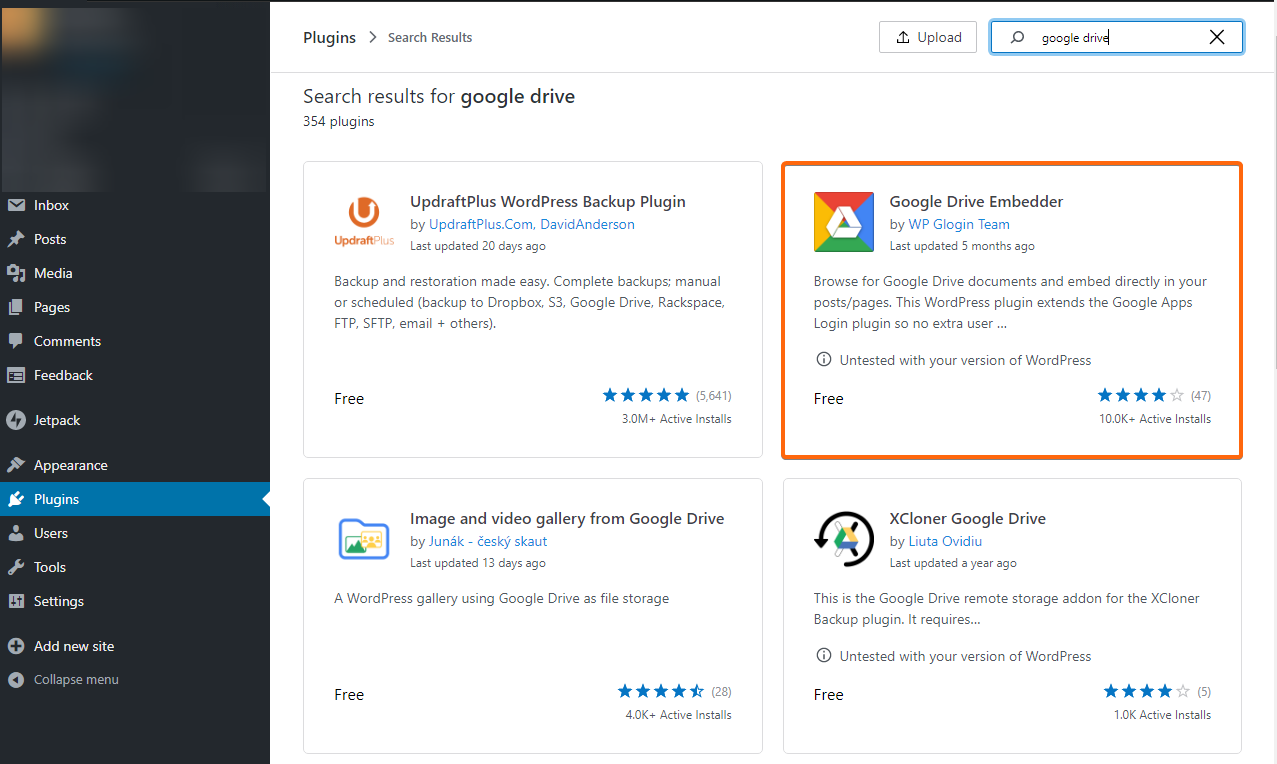
Task: Click the Jetpack lightning icon
Action: click(x=16, y=420)
